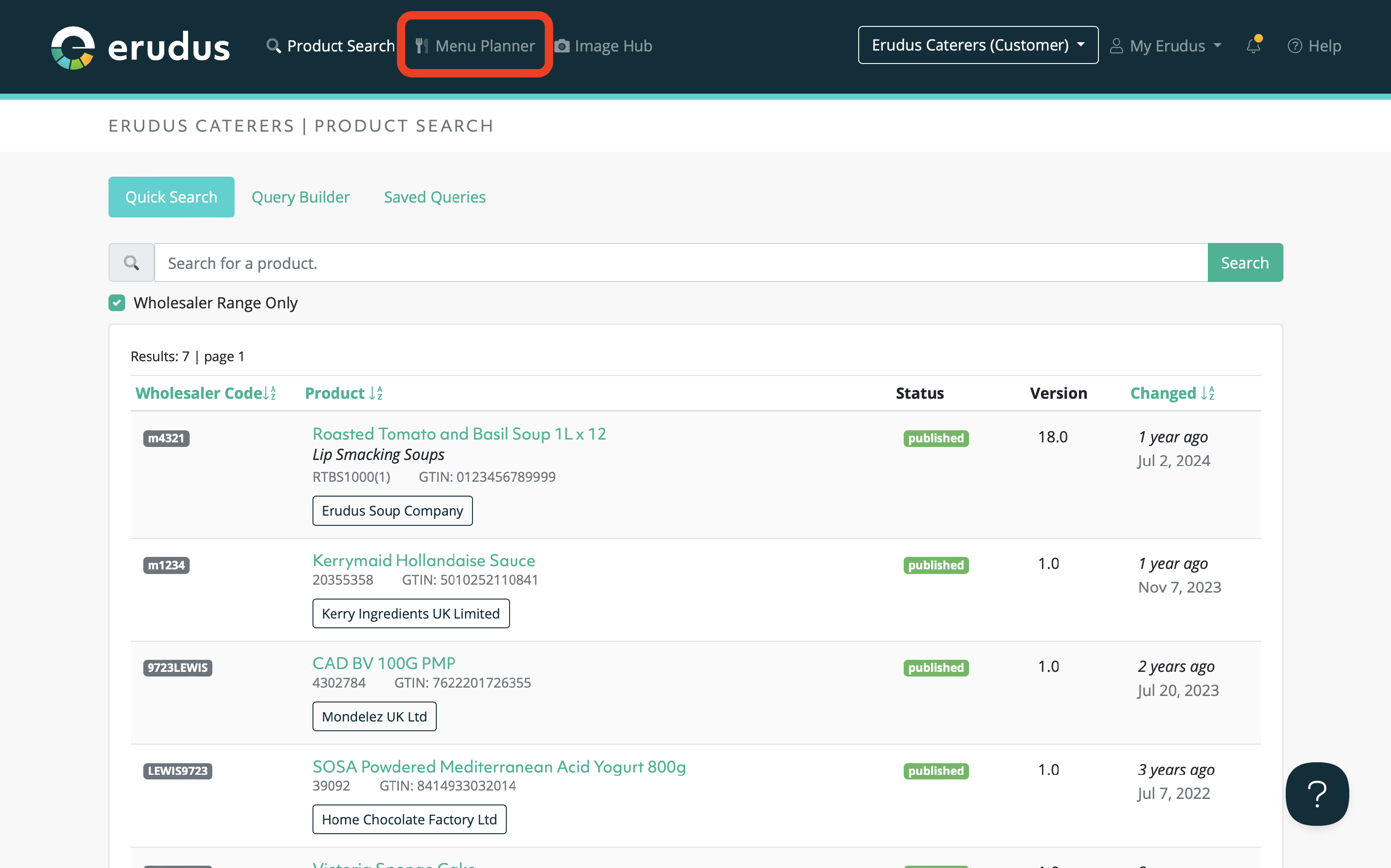
Task: Open Kerrymaid Hollandaise Sauce product link
Action: [x=424, y=560]
